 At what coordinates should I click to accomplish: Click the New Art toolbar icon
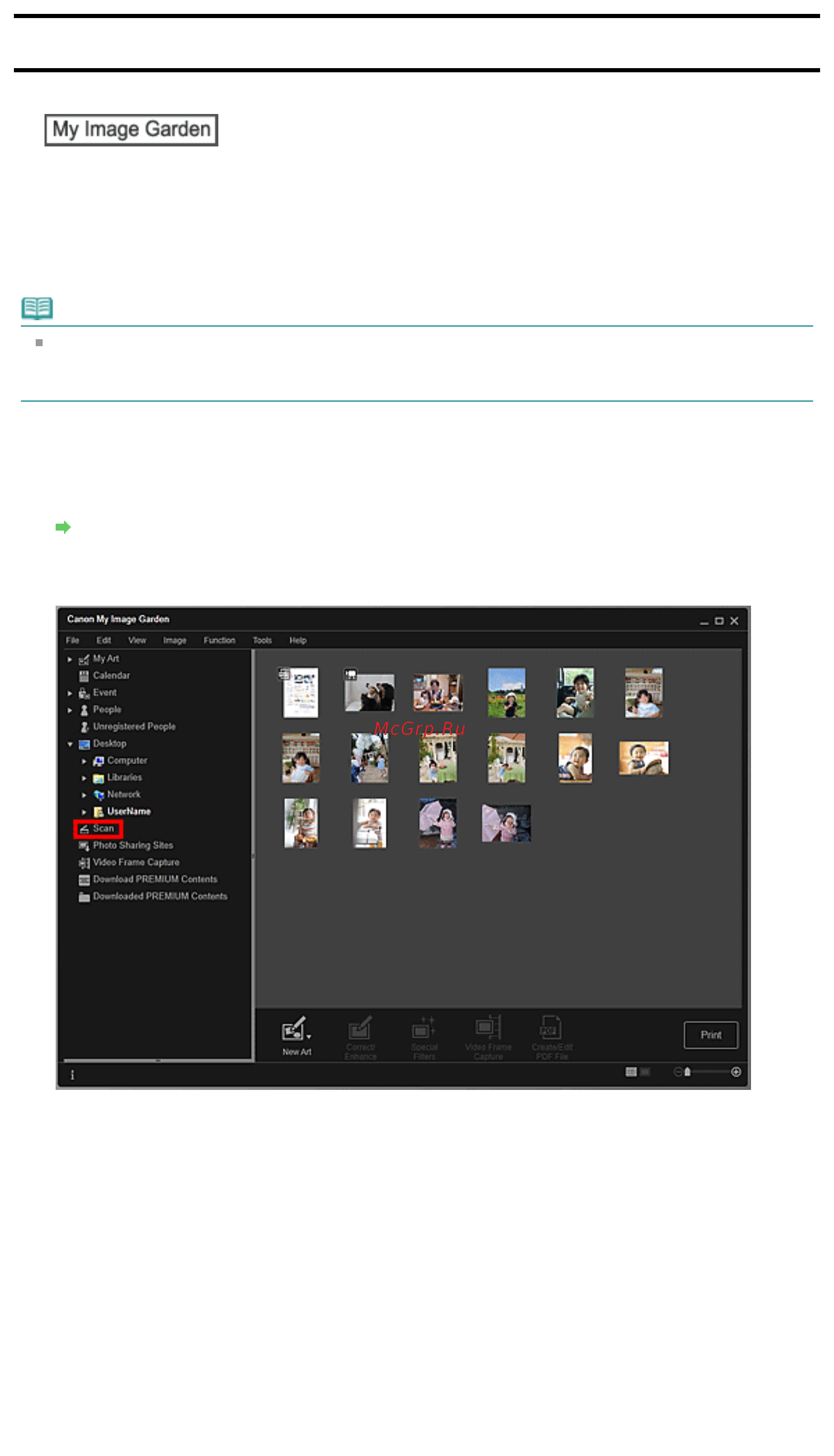click(x=293, y=1029)
